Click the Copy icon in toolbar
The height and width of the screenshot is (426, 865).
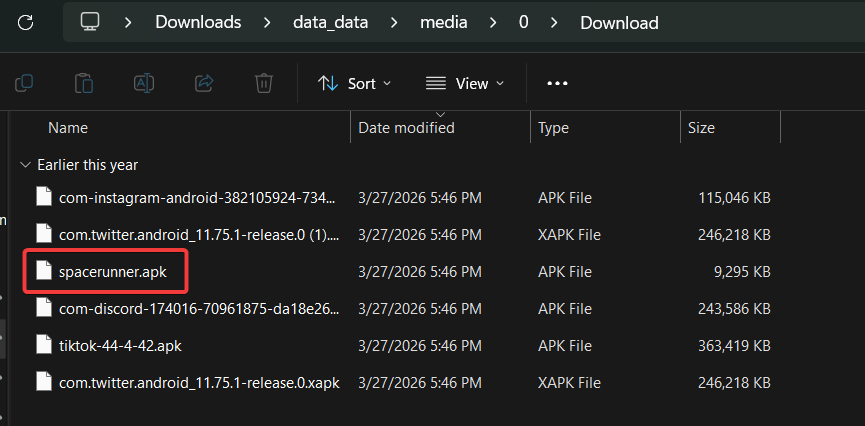coord(24,83)
